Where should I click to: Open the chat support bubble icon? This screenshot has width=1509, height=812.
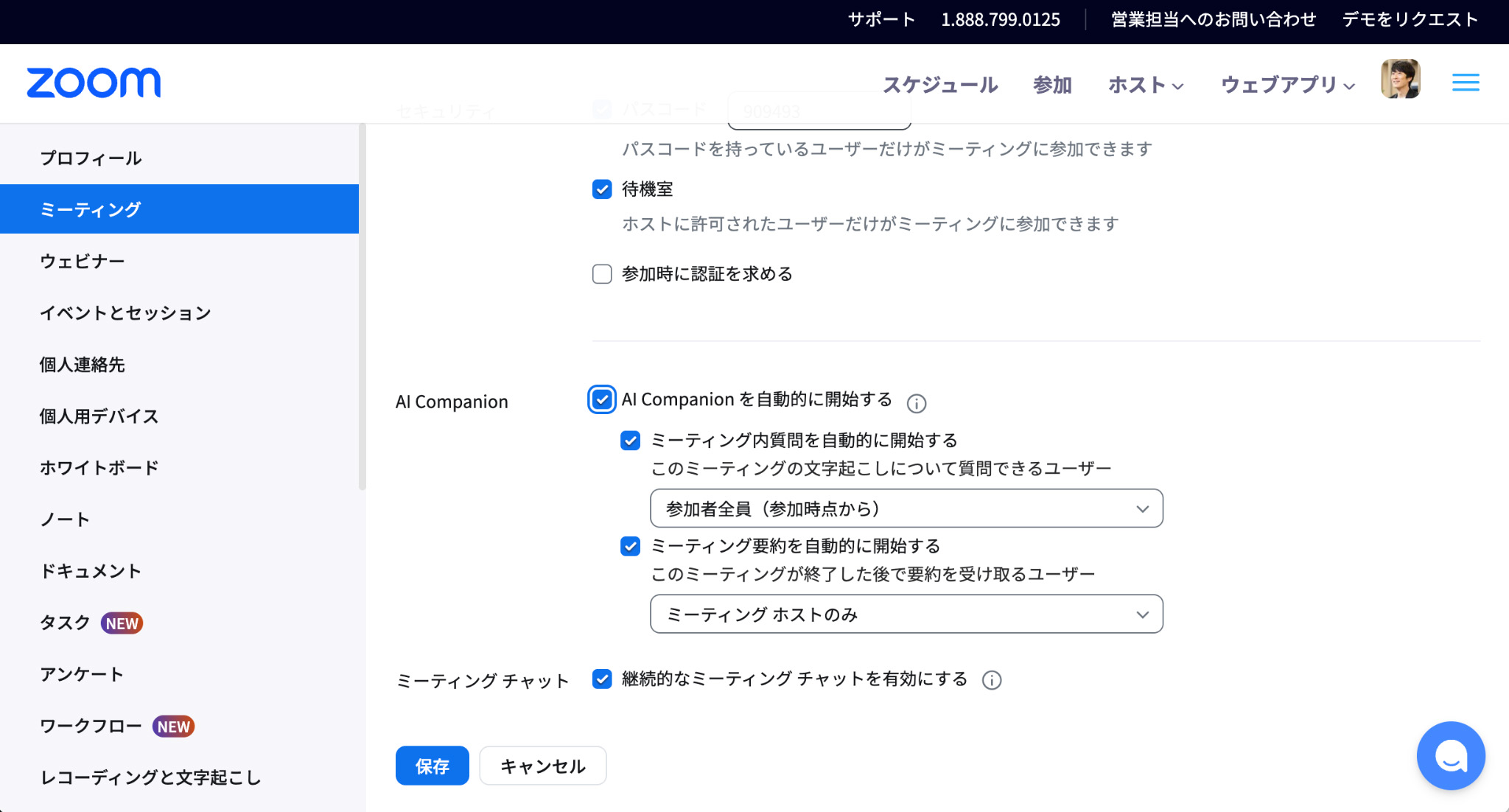click(1451, 755)
